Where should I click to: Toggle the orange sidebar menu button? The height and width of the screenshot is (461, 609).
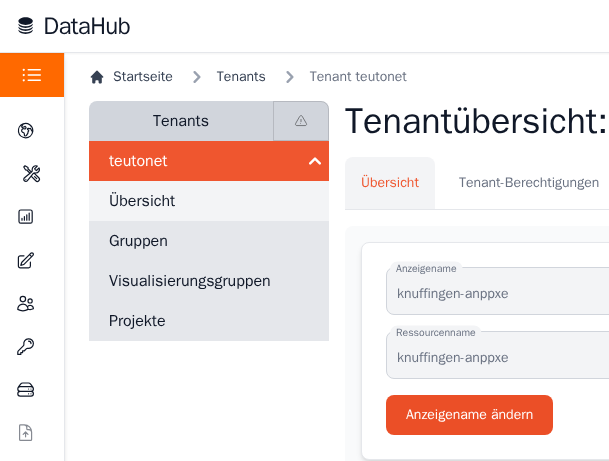(32, 75)
